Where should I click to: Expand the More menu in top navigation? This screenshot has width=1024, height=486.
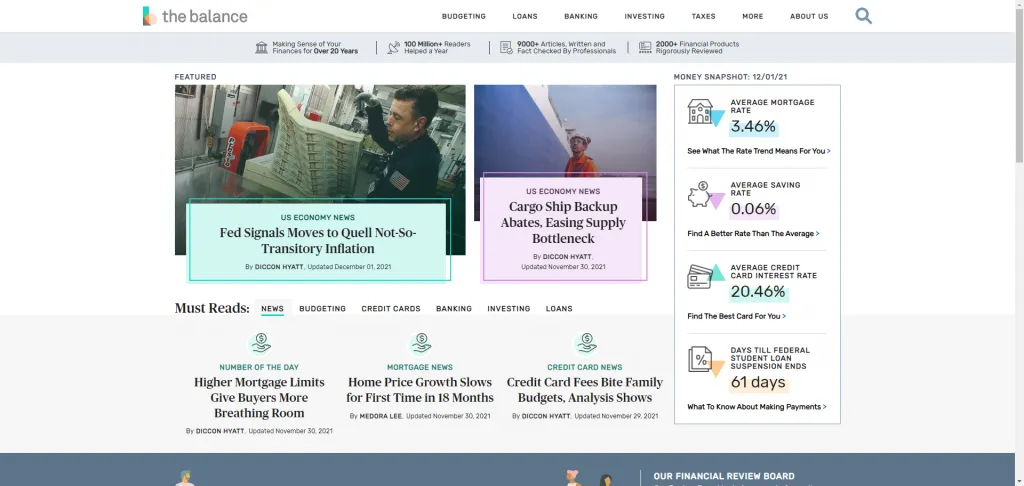click(x=752, y=16)
